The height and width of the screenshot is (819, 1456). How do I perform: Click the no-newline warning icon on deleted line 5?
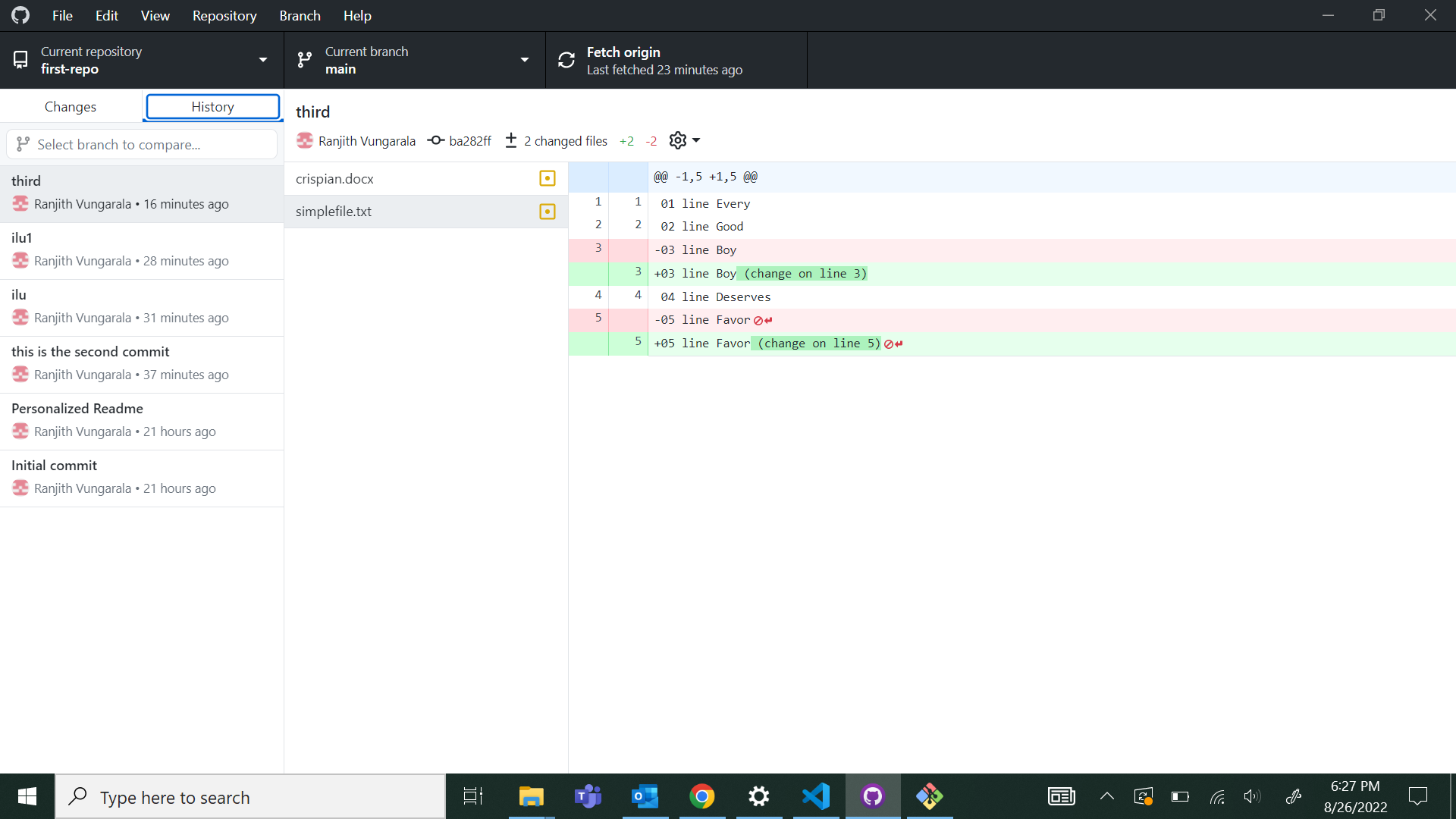pyautogui.click(x=763, y=321)
